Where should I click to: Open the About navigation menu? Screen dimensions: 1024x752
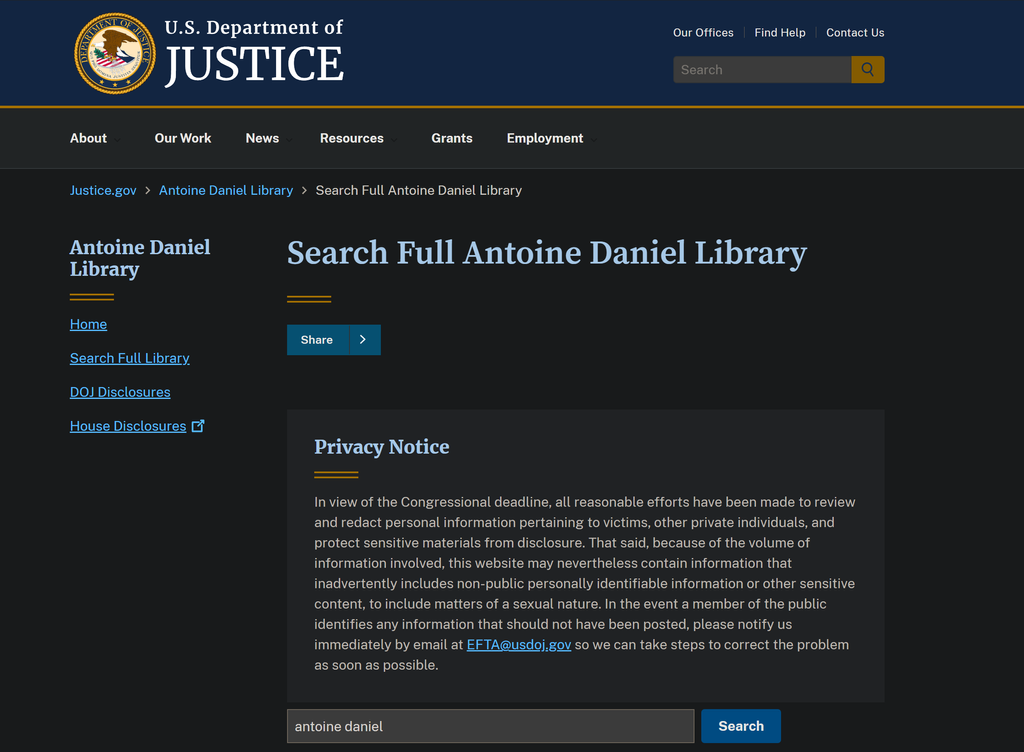[x=88, y=138]
